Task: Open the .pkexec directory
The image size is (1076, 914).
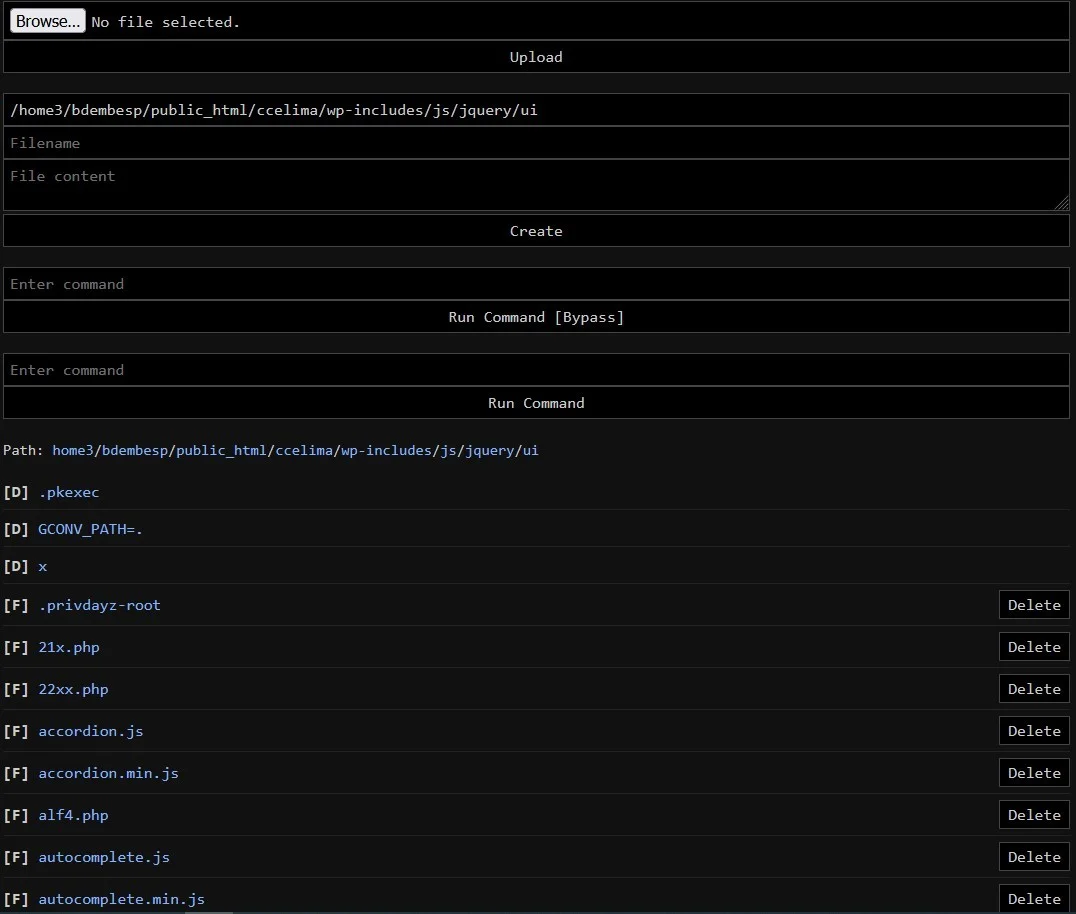Action: coord(69,492)
